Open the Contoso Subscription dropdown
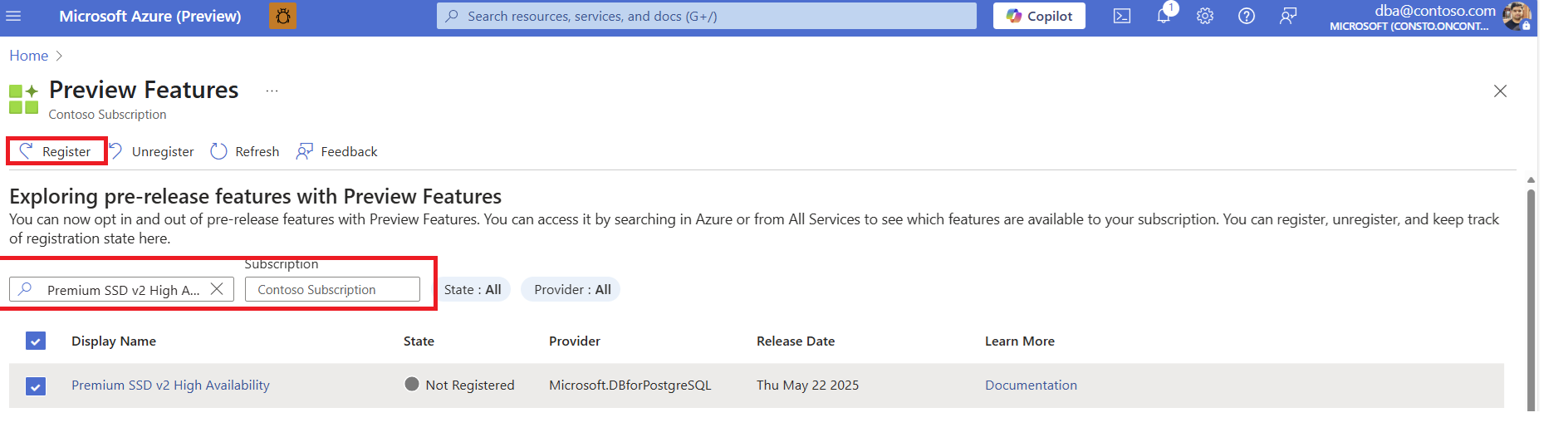The width and height of the screenshot is (1568, 442). (x=332, y=289)
